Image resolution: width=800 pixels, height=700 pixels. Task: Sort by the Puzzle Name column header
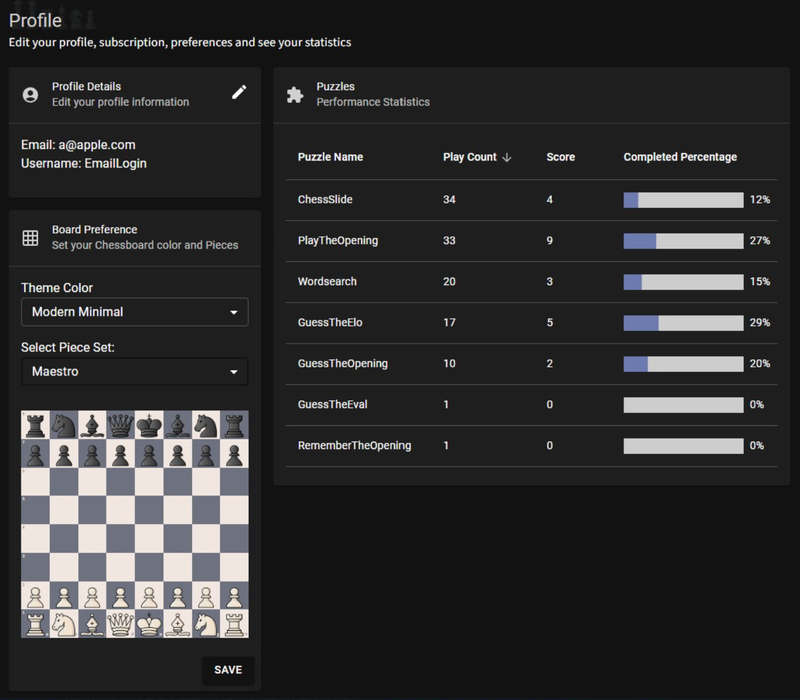[x=331, y=158]
